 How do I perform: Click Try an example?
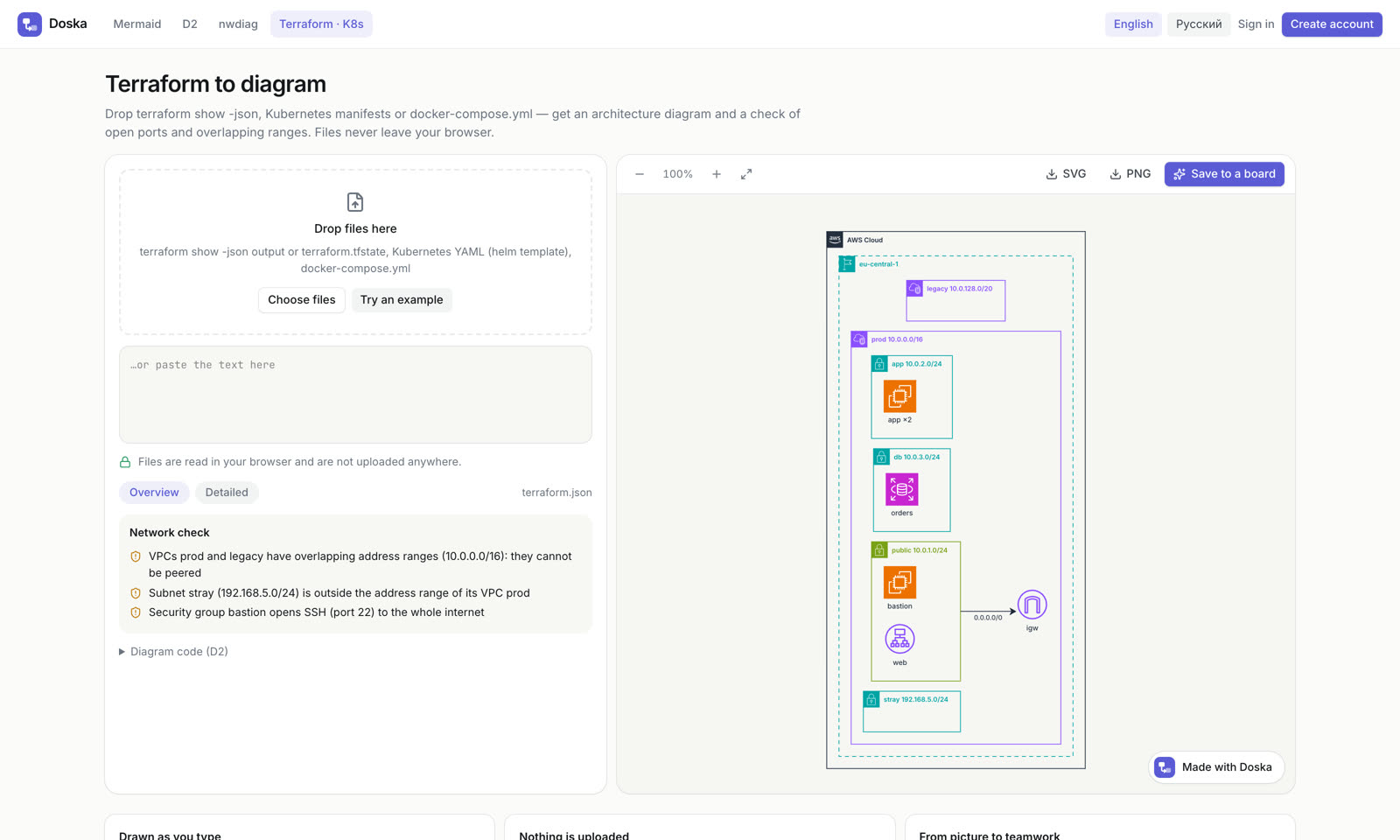pyautogui.click(x=402, y=300)
